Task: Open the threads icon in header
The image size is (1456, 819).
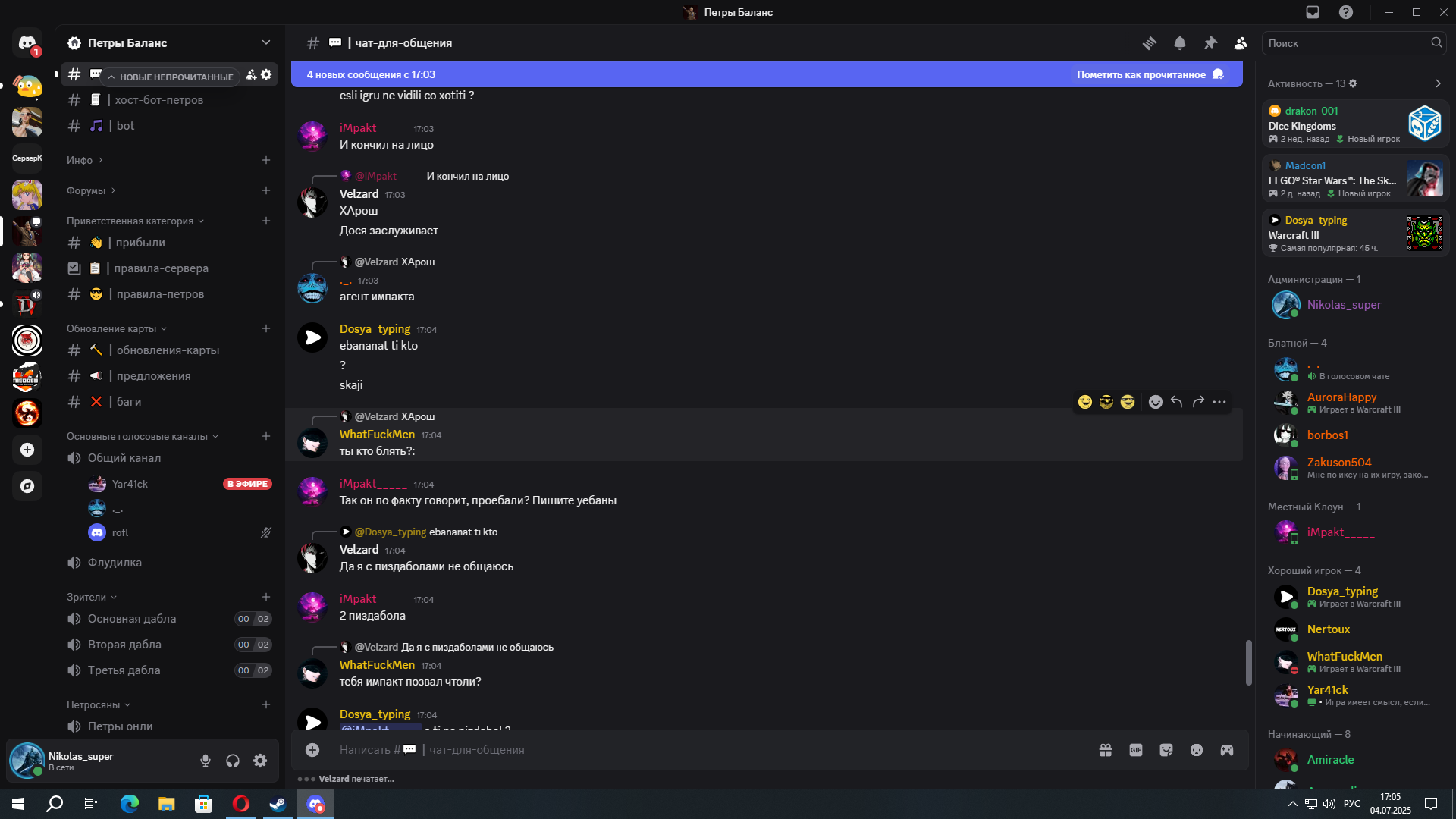Action: point(1150,43)
